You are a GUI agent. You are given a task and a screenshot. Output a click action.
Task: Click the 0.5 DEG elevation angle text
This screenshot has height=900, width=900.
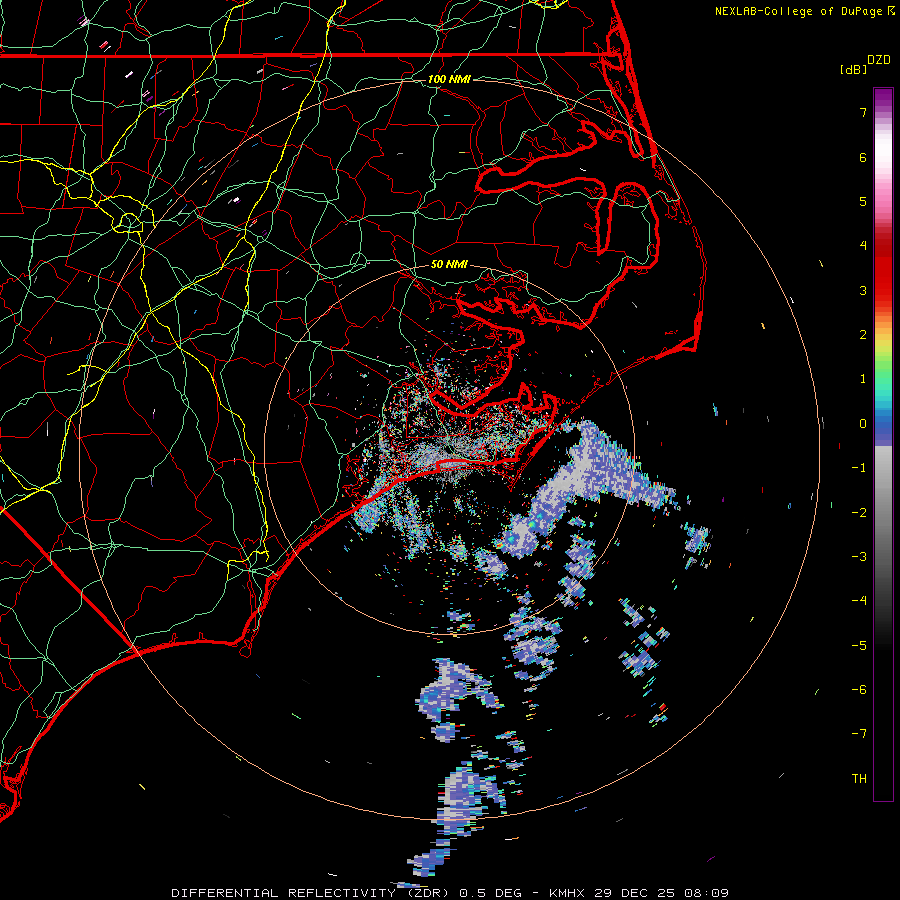coord(491,893)
